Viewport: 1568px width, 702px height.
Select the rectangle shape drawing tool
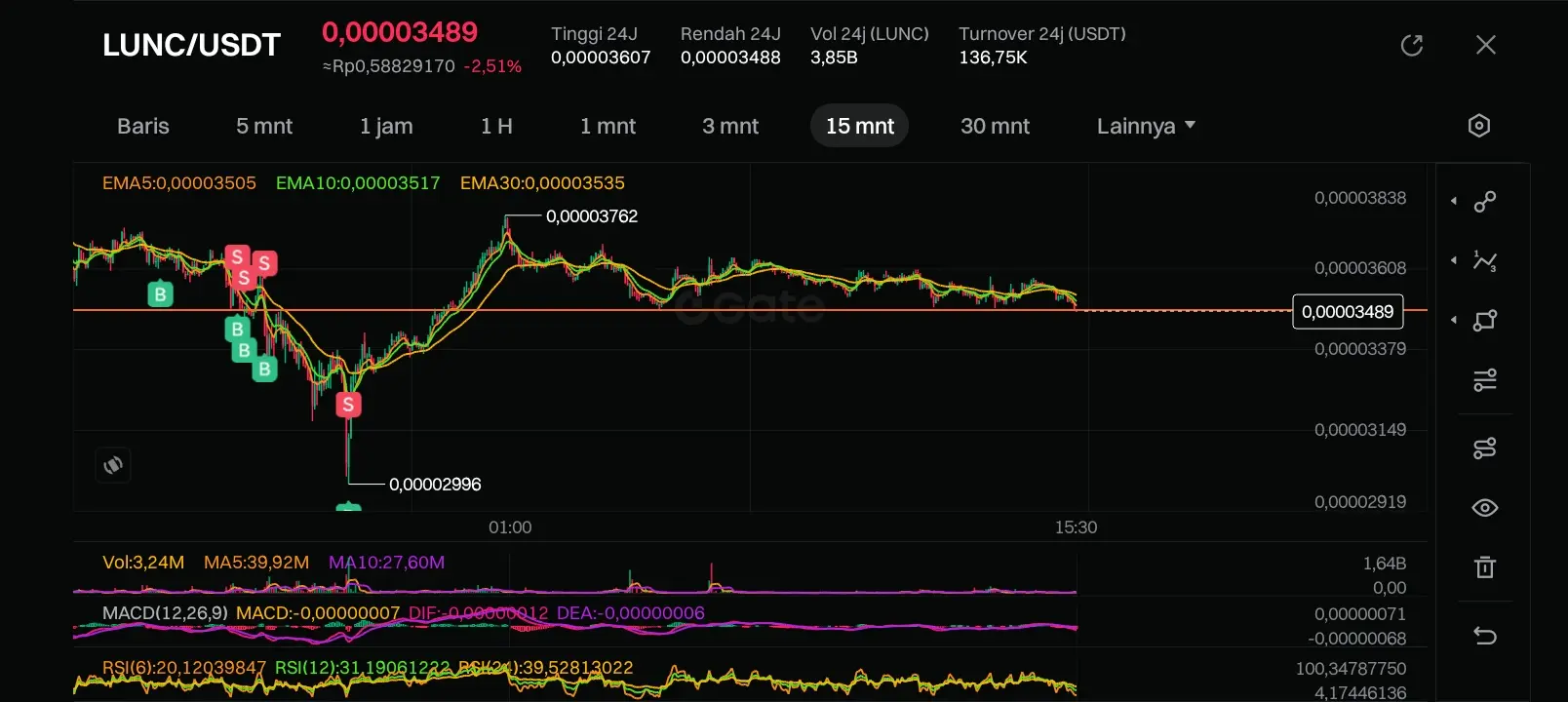coord(1485,321)
